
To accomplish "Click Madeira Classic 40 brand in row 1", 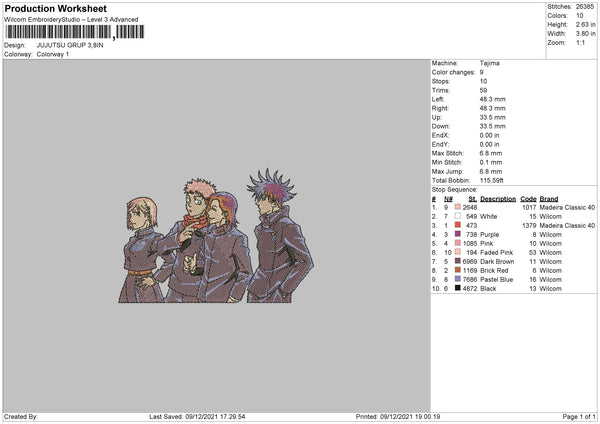I will 567,207.
